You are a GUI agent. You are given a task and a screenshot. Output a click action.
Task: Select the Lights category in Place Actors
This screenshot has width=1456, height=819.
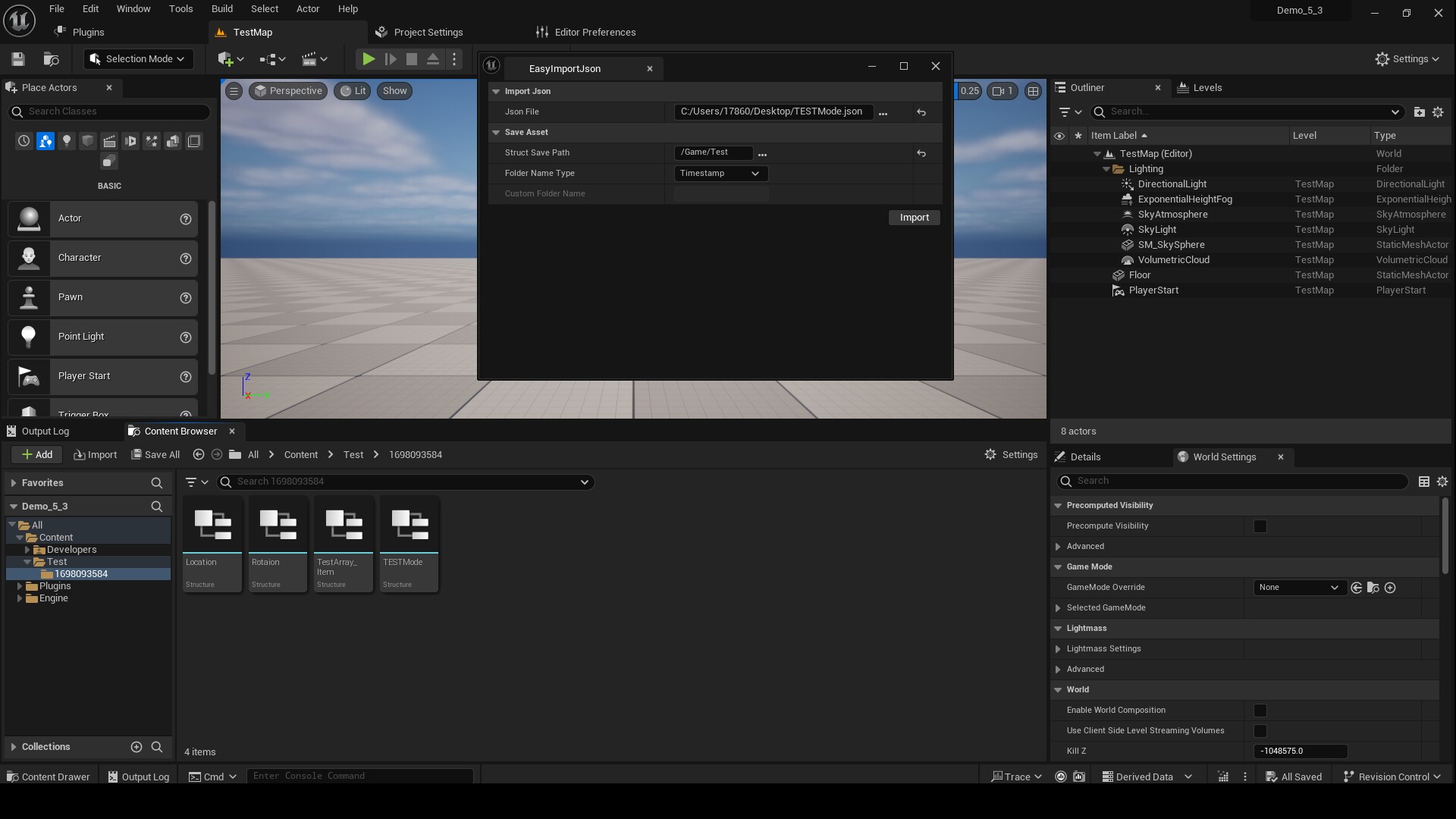coord(67,141)
